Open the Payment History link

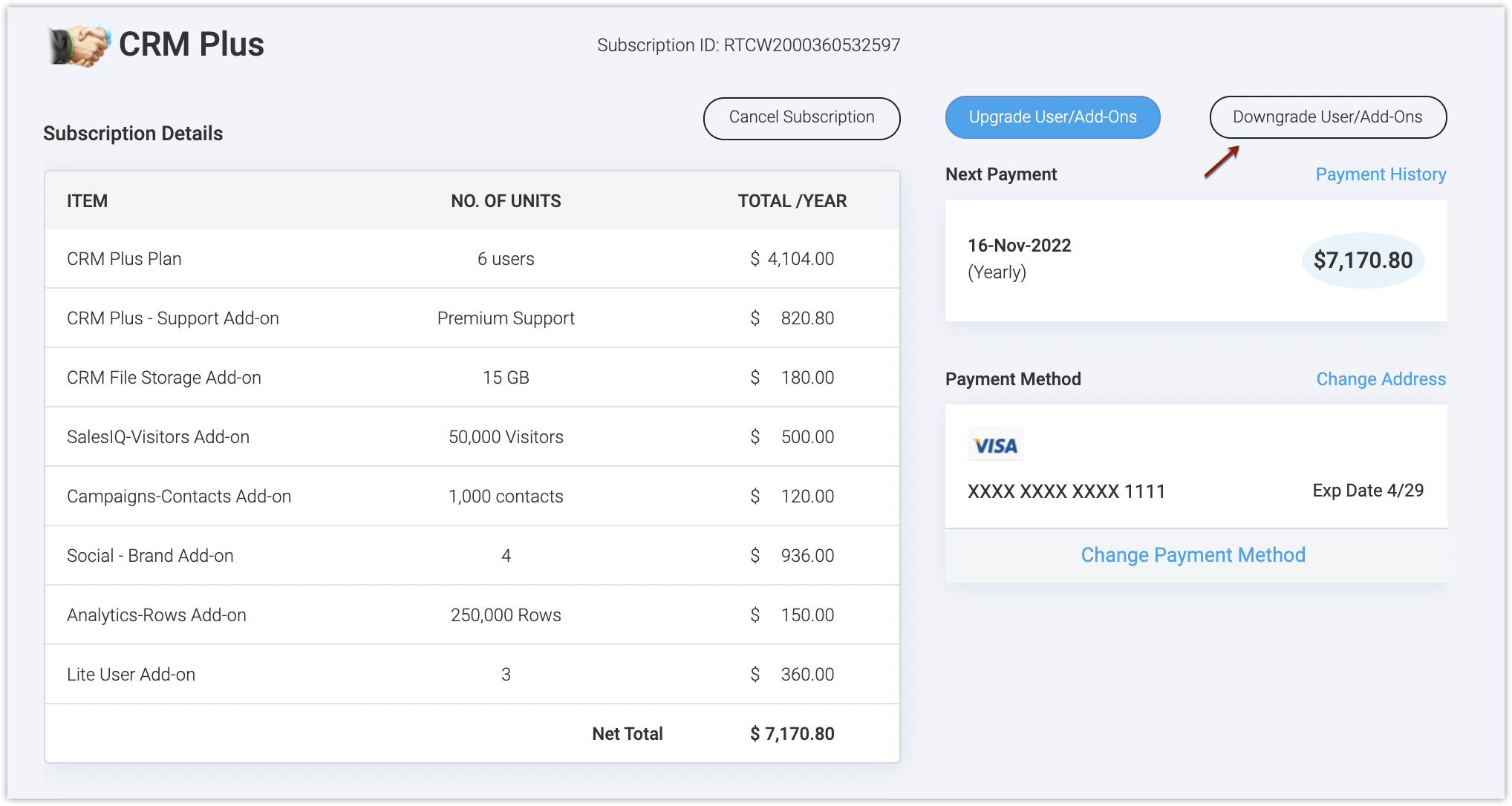(x=1380, y=174)
